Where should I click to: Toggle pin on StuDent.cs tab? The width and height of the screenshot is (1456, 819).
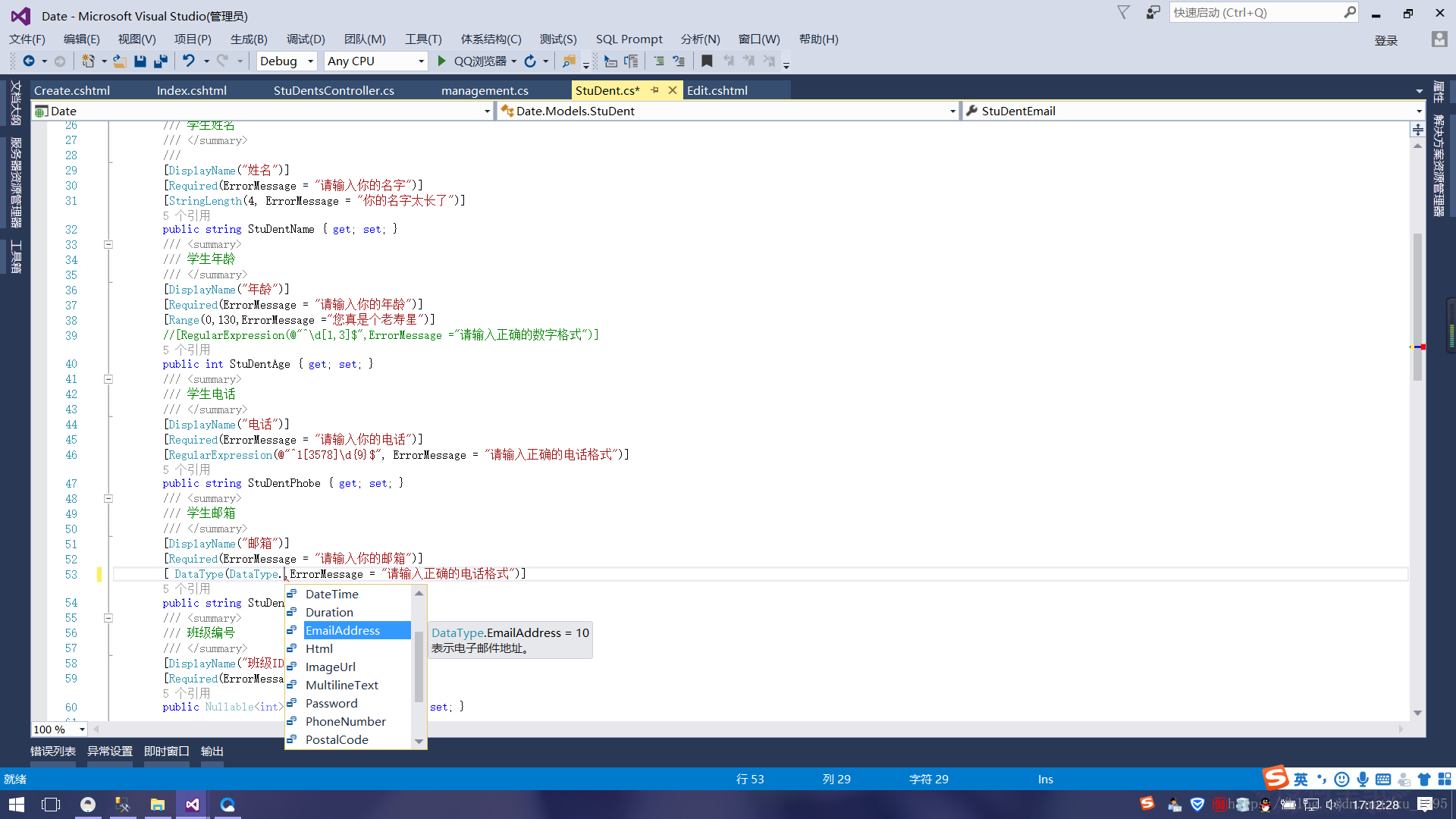tap(655, 90)
